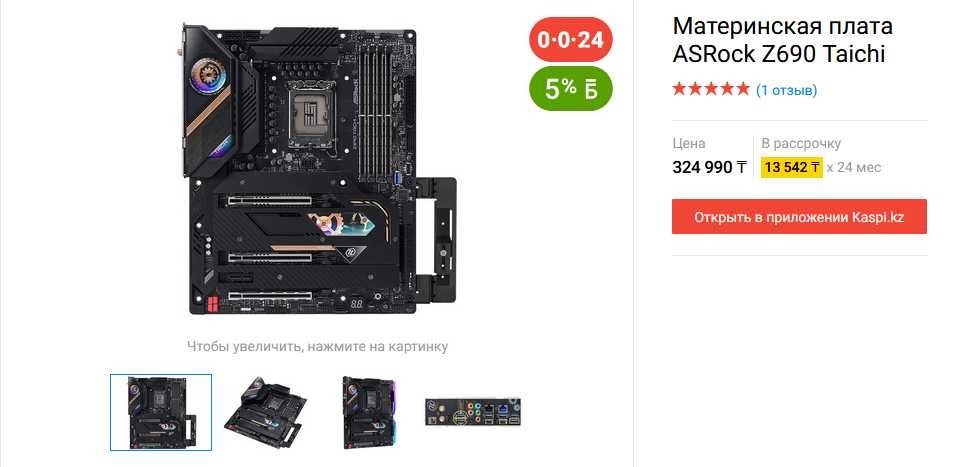Click the Материнская плата ASRock Z690 Taichi title

coord(782,40)
